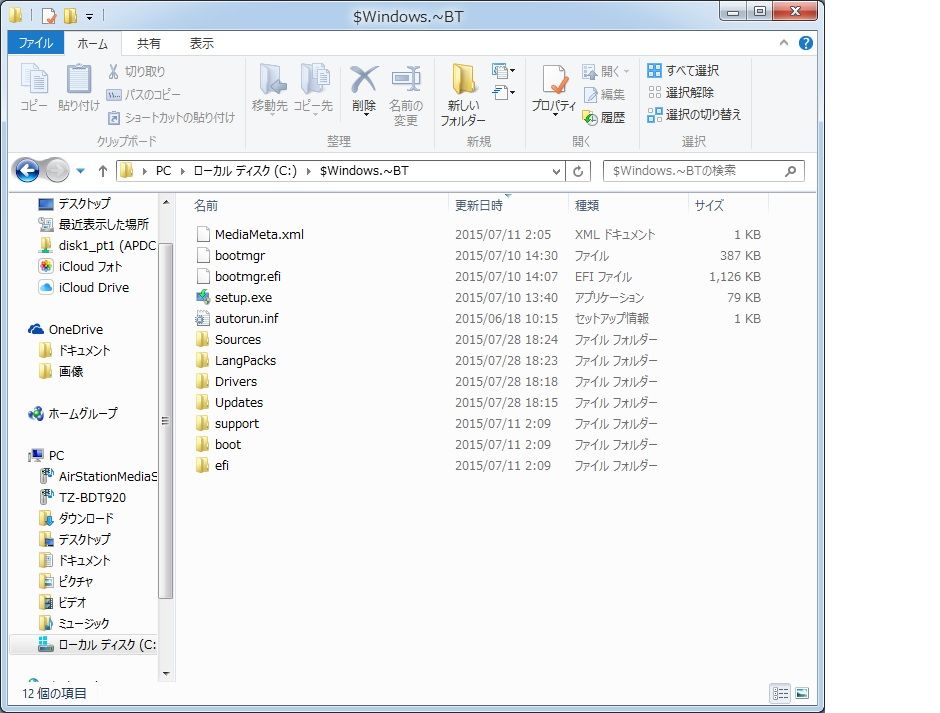Select ダウンロード in the navigation pane
Screen dimensions: 940x713
(86, 519)
